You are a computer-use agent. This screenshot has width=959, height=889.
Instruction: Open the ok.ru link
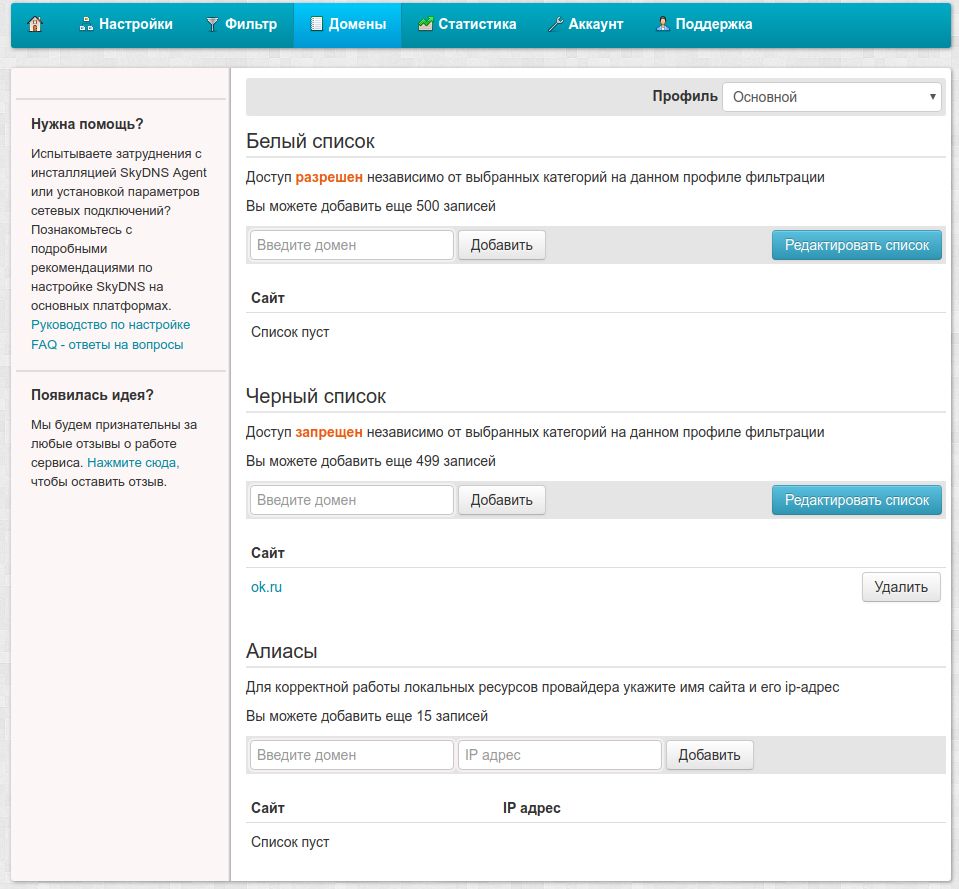pos(266,587)
